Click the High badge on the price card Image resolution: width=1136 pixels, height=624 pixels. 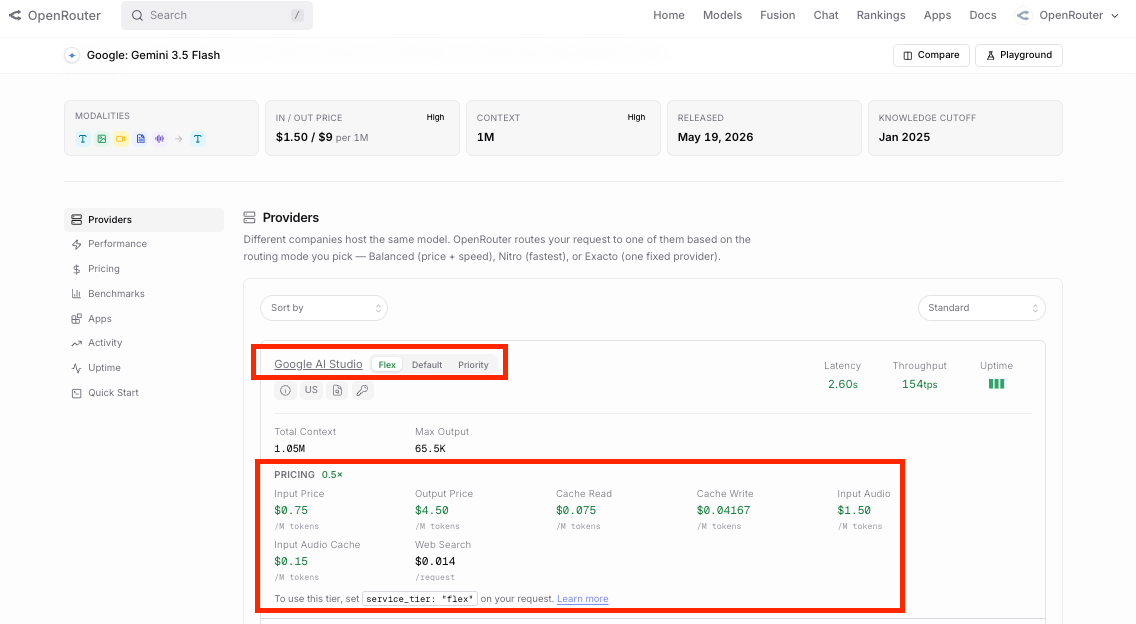pyautogui.click(x=435, y=117)
